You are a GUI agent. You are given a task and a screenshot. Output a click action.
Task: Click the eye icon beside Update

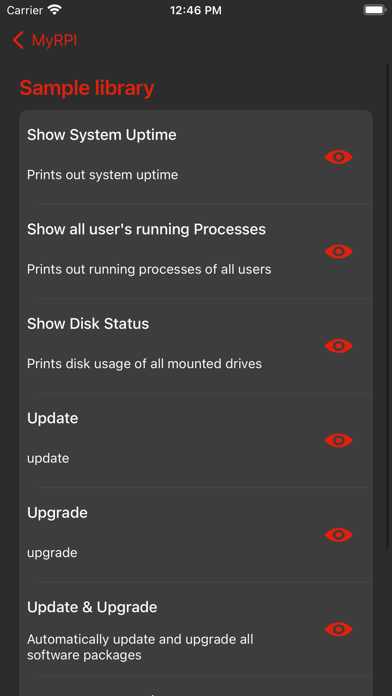338,440
